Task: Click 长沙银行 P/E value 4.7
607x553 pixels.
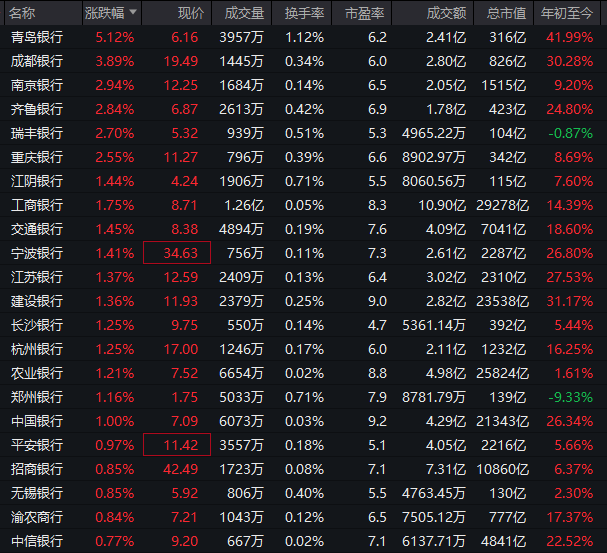Action: pyautogui.click(x=377, y=325)
